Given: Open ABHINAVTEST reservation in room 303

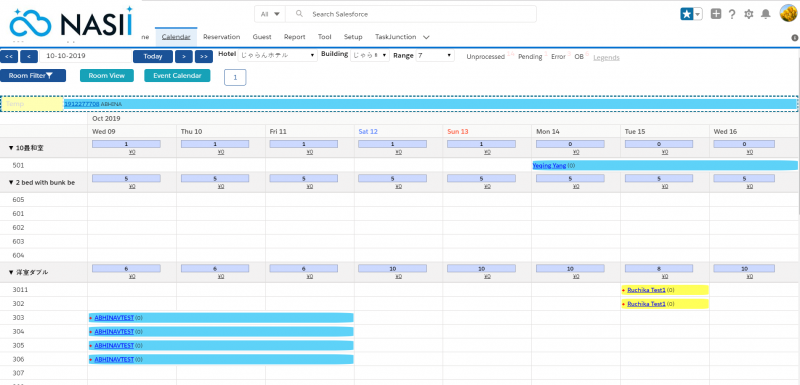Looking at the screenshot, I should coord(114,318).
